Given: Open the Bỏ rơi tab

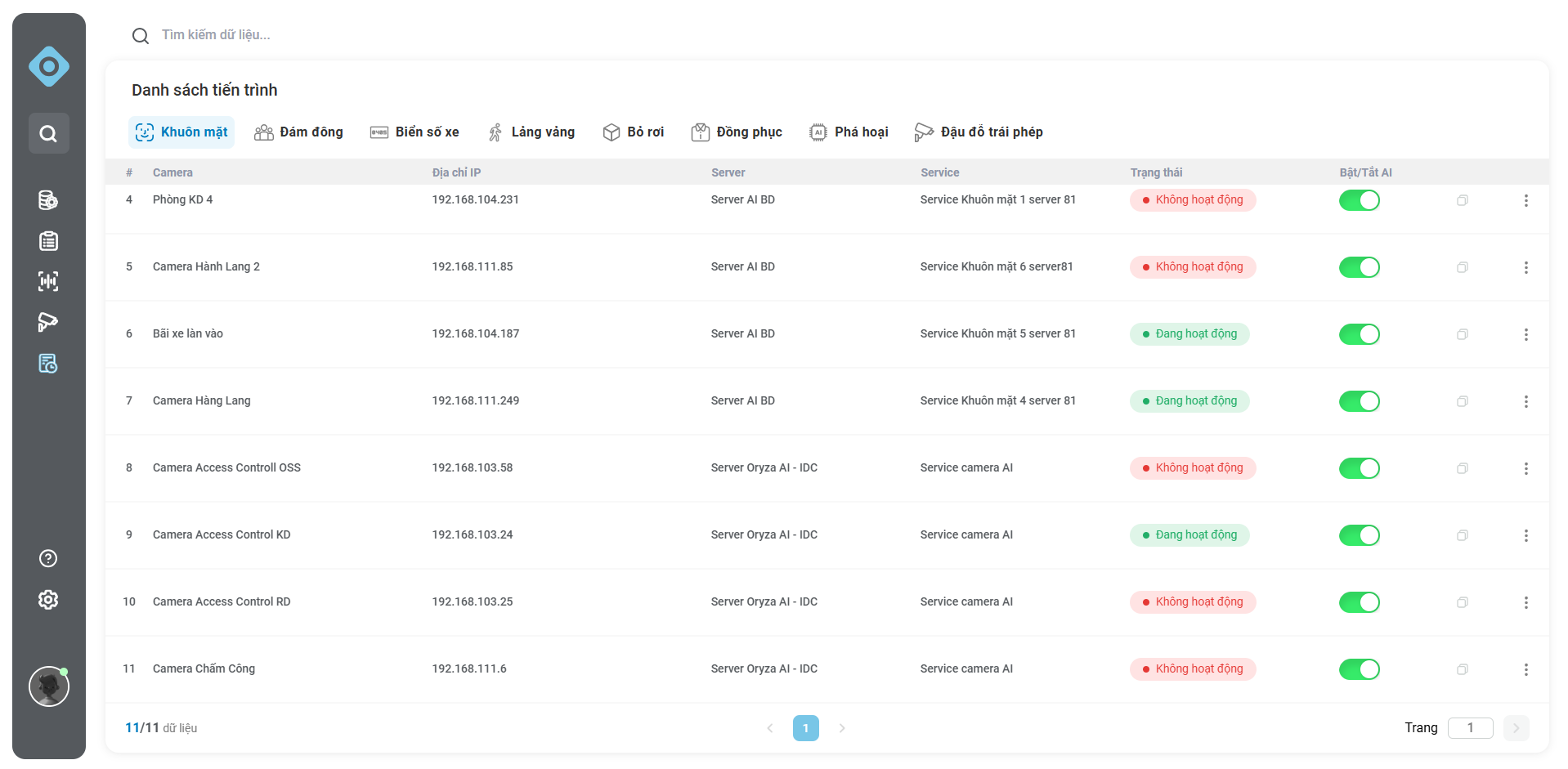Looking at the screenshot, I should pyautogui.click(x=634, y=132).
